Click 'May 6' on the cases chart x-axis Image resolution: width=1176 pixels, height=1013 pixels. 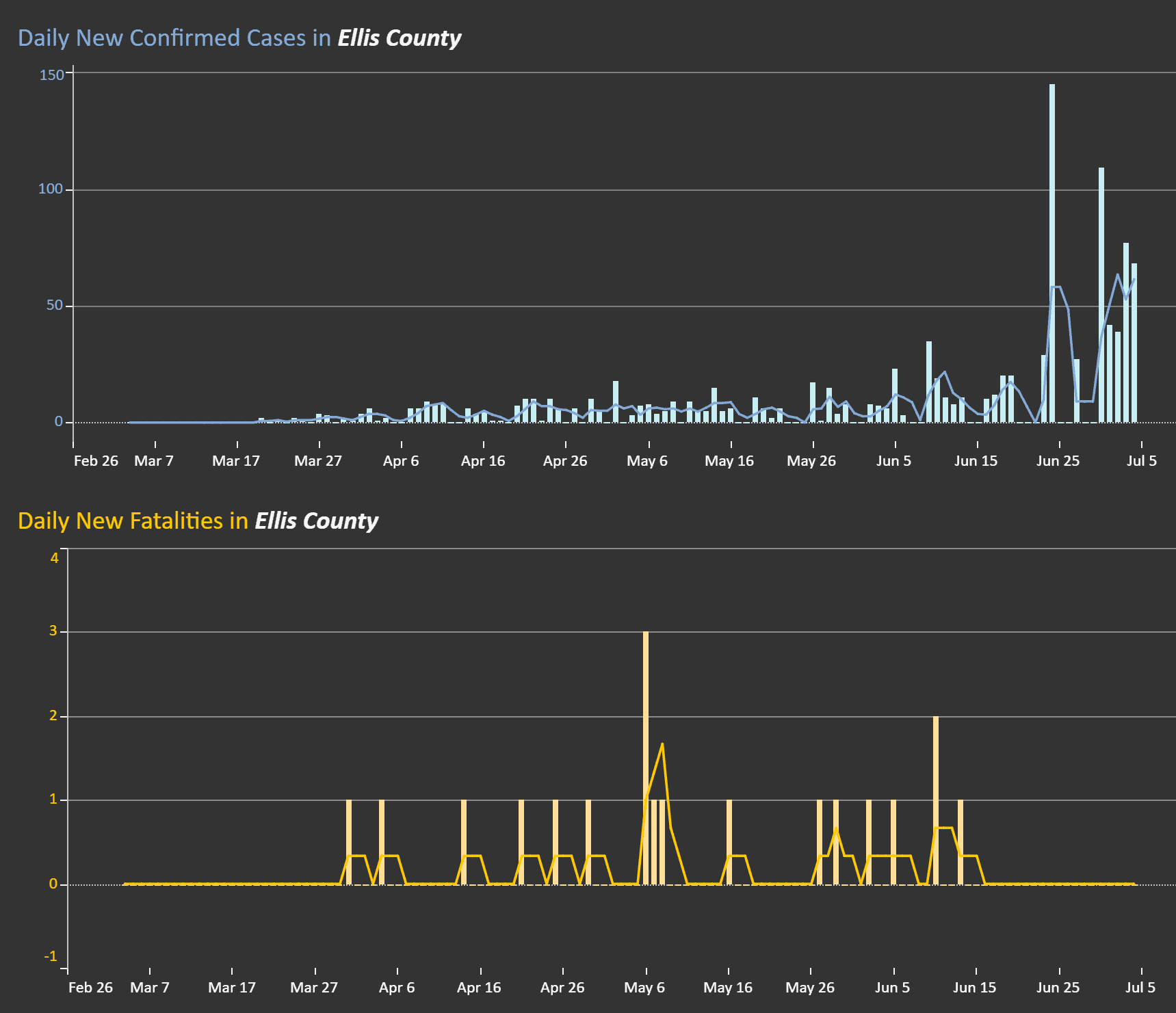(x=647, y=461)
